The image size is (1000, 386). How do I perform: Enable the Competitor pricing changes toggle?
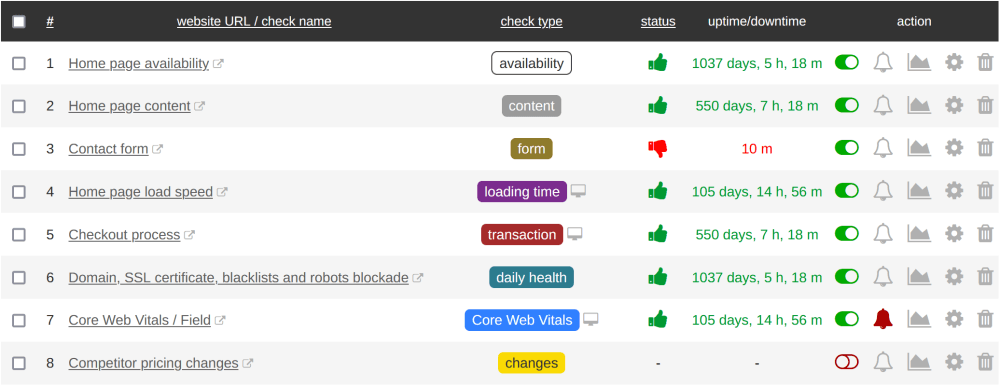click(847, 362)
